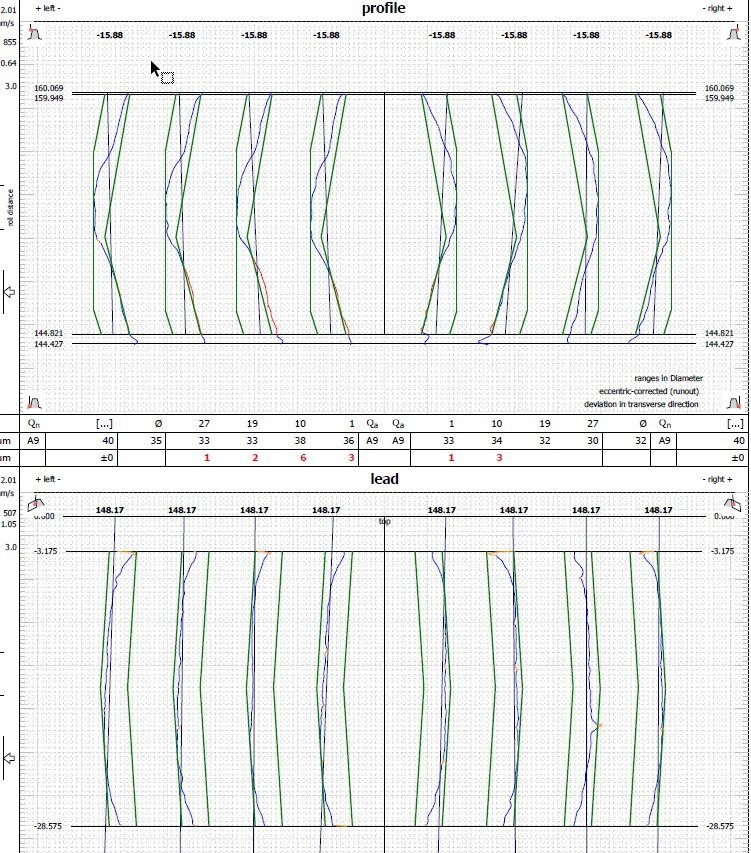Select the "profile" chart title
This screenshot has width=751, height=853.
(x=384, y=9)
